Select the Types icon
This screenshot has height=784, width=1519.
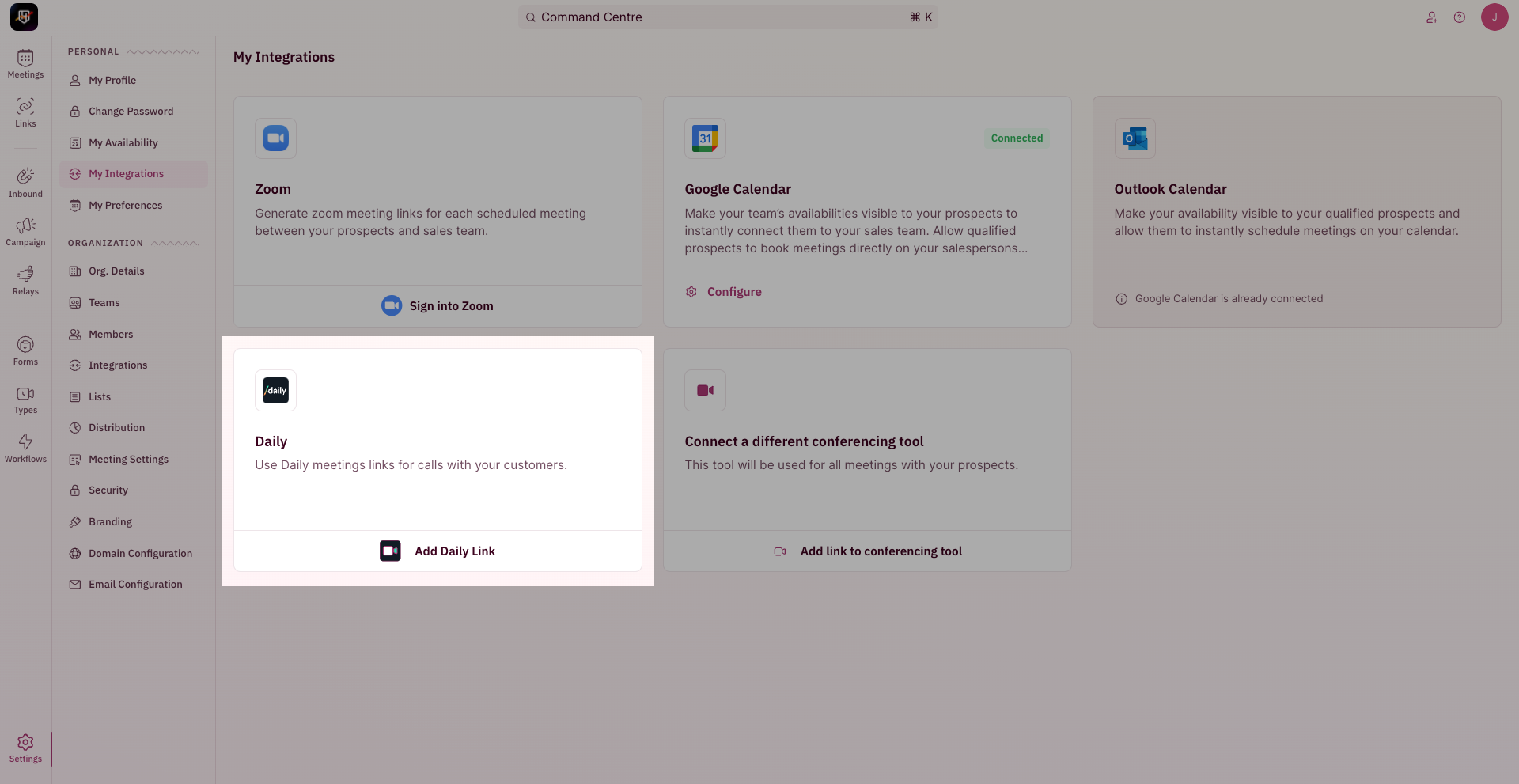[25, 399]
